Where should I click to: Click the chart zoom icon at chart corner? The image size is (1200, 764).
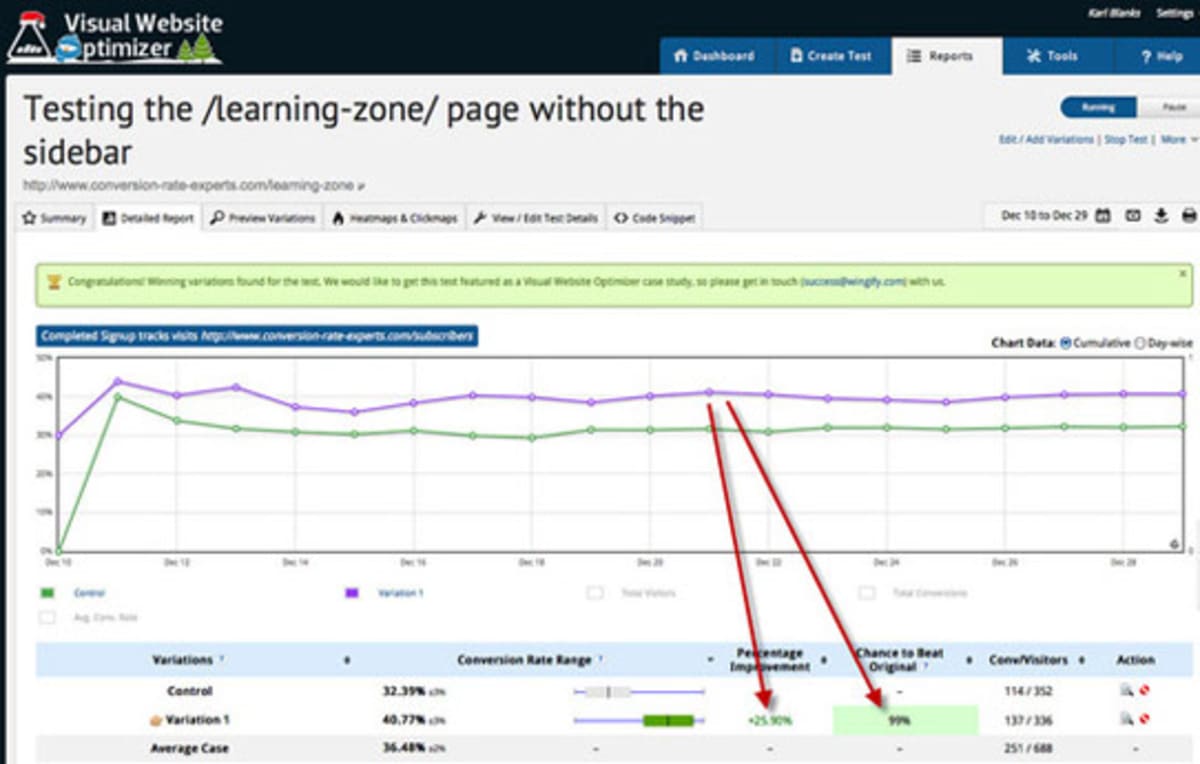(x=1174, y=544)
